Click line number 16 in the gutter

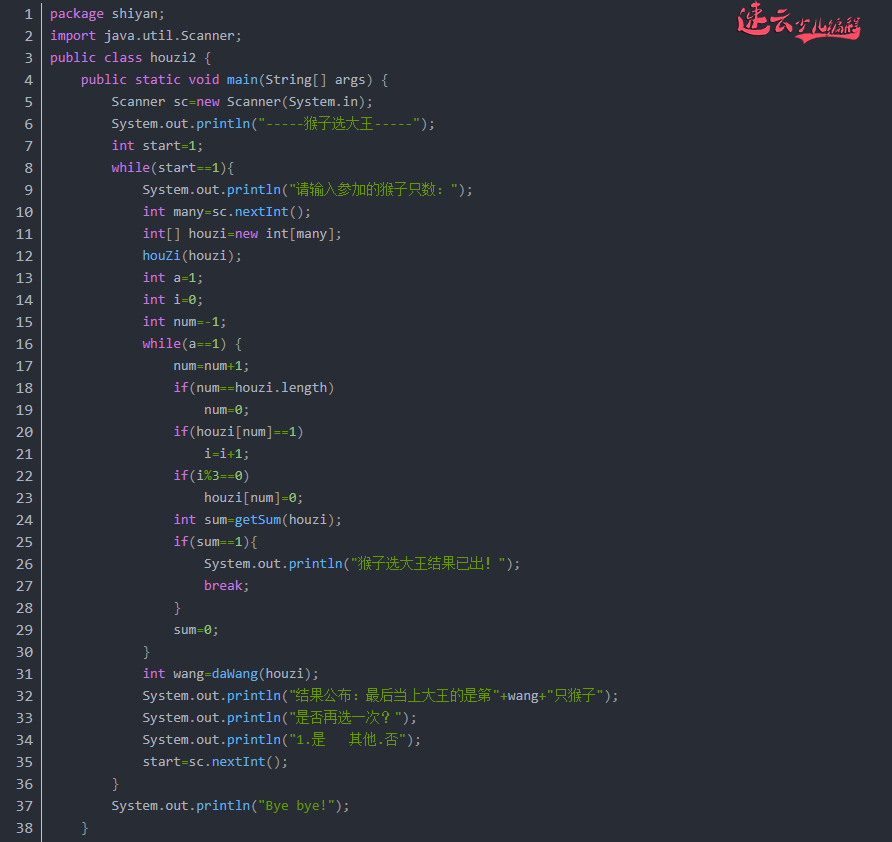tap(24, 344)
